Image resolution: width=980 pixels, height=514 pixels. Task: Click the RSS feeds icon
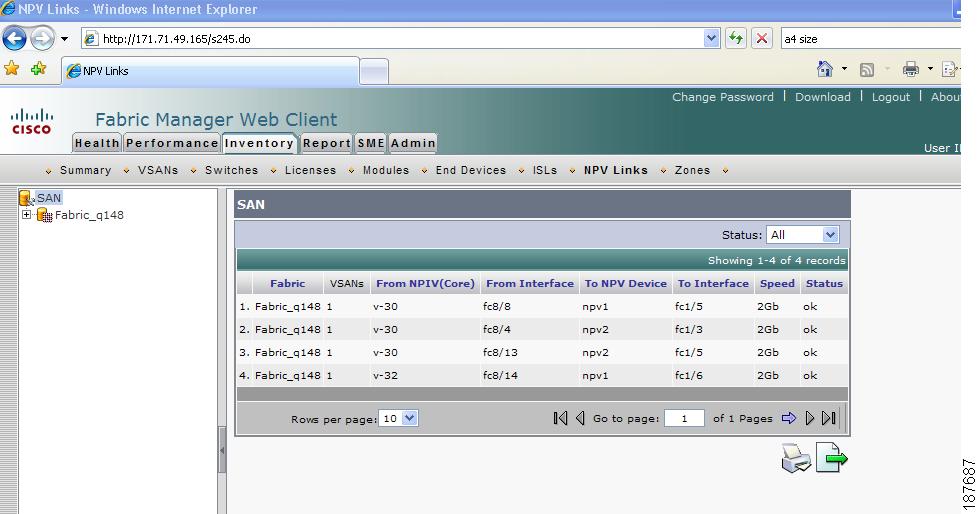(x=867, y=70)
